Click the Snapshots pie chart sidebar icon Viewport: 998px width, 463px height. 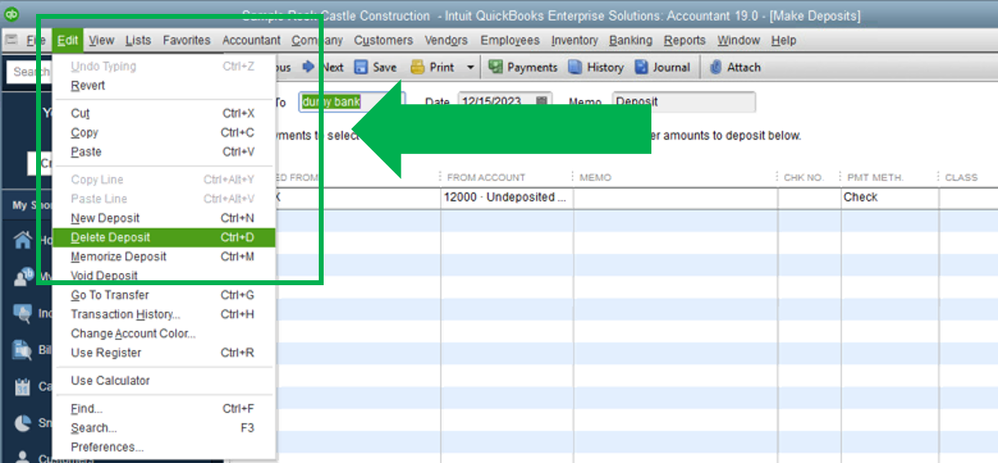(x=23, y=423)
